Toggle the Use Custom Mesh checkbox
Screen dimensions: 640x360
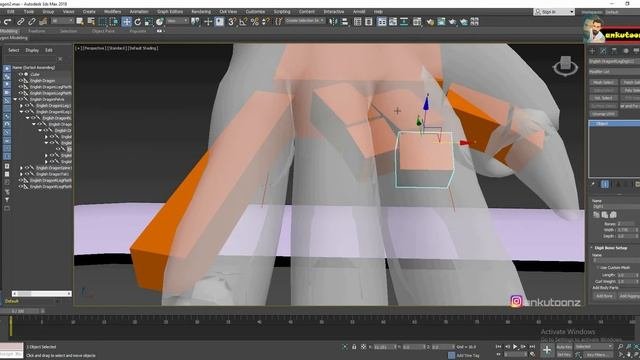(x=598, y=268)
